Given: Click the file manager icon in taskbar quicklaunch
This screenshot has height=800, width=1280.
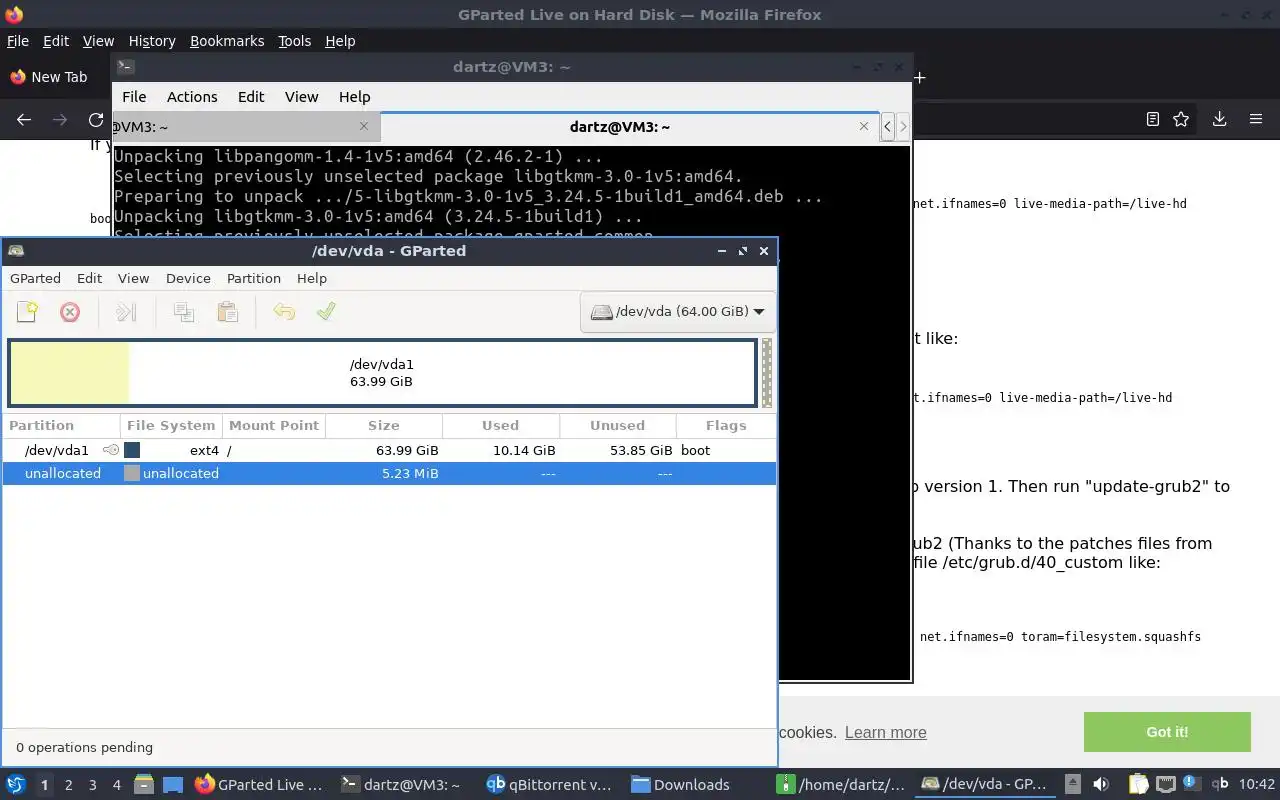Looking at the screenshot, I should [143, 785].
